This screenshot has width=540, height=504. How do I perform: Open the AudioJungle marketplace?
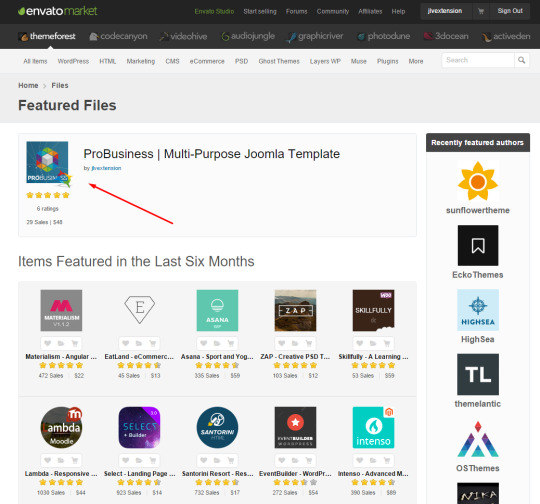(x=248, y=36)
